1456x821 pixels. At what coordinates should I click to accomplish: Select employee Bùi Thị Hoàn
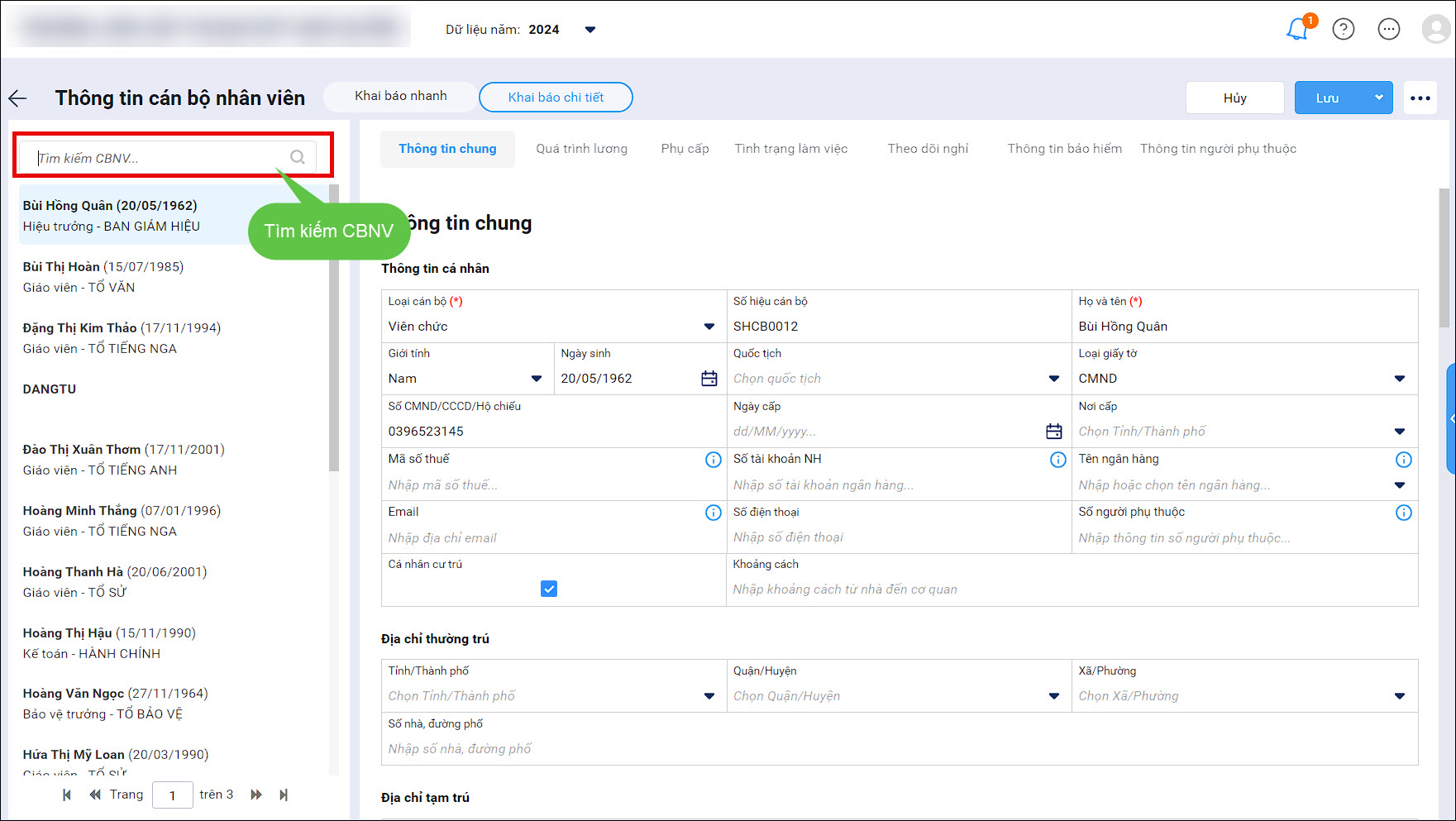174,277
